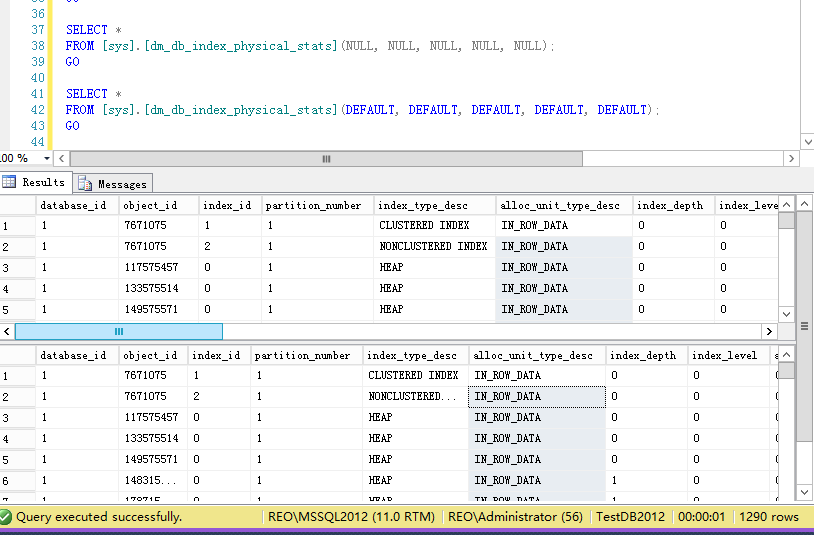This screenshot has height=535, width=814.
Task: Select row 3 header in first grid
Action: tap(17, 268)
